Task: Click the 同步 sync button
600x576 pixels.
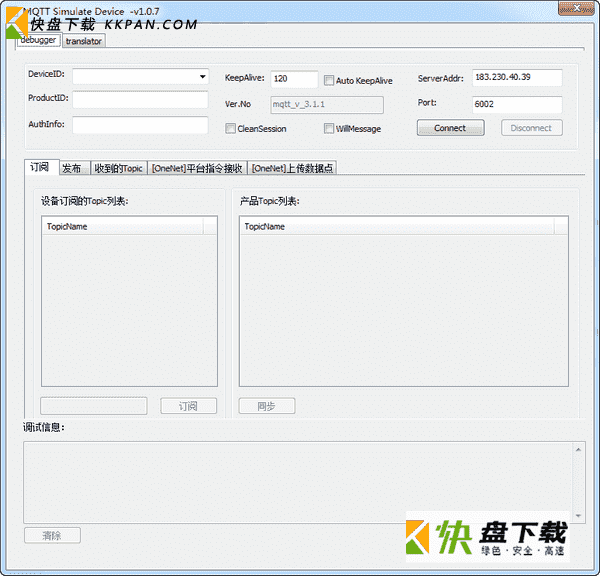Action: (267, 406)
